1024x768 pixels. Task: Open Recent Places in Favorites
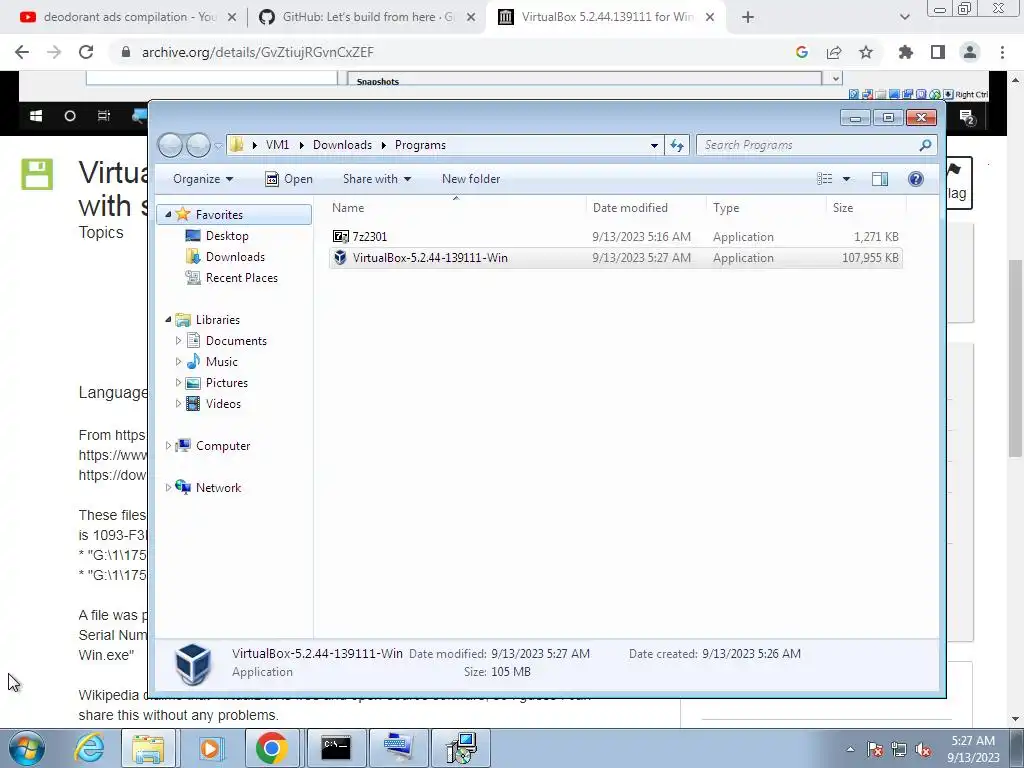click(242, 278)
